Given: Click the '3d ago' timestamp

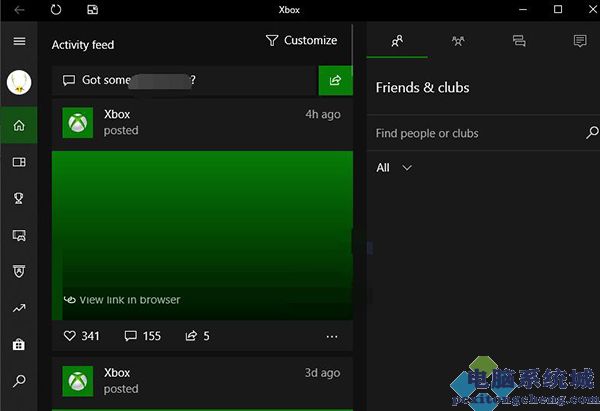Looking at the screenshot, I should coord(323,373).
